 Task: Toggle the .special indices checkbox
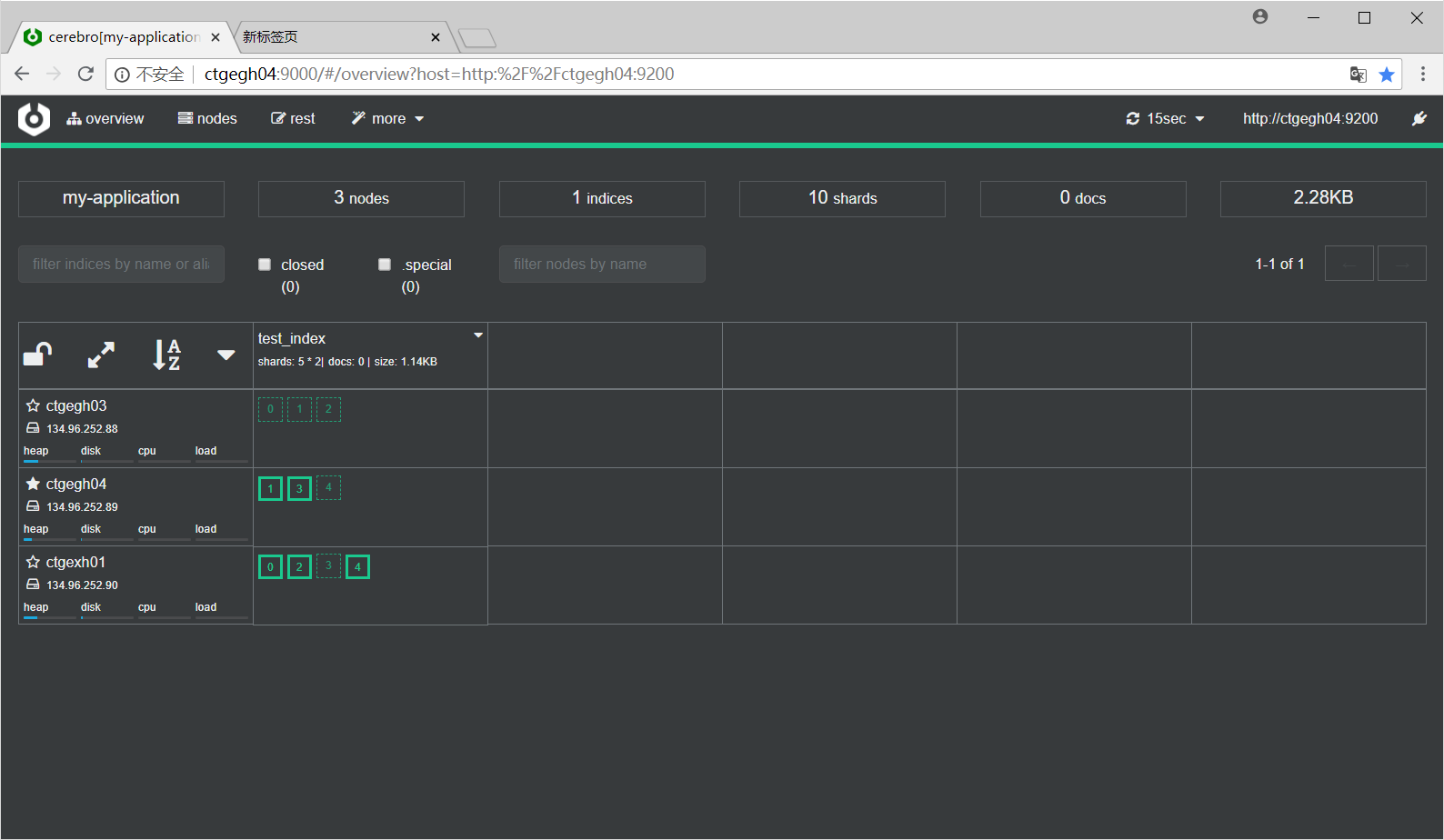pyautogui.click(x=385, y=265)
